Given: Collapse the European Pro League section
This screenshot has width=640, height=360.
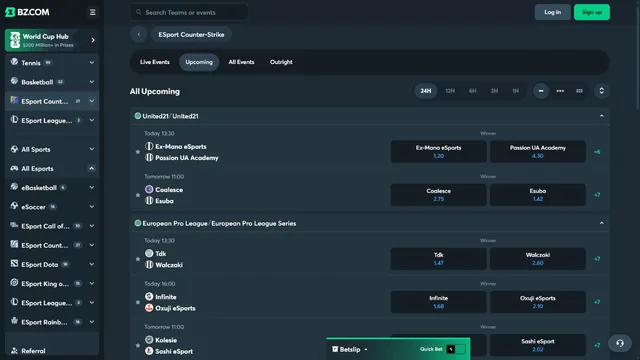Looking at the screenshot, I should coord(601,223).
